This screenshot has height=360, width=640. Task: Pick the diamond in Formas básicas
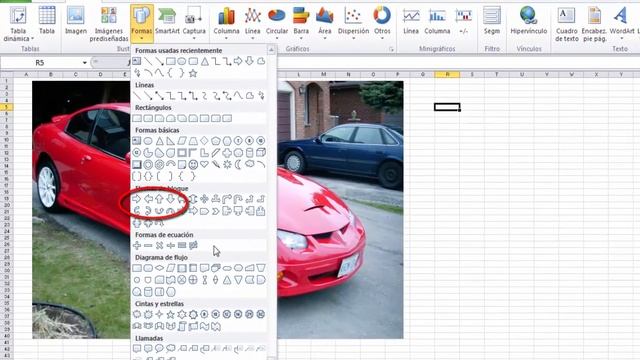click(x=204, y=141)
